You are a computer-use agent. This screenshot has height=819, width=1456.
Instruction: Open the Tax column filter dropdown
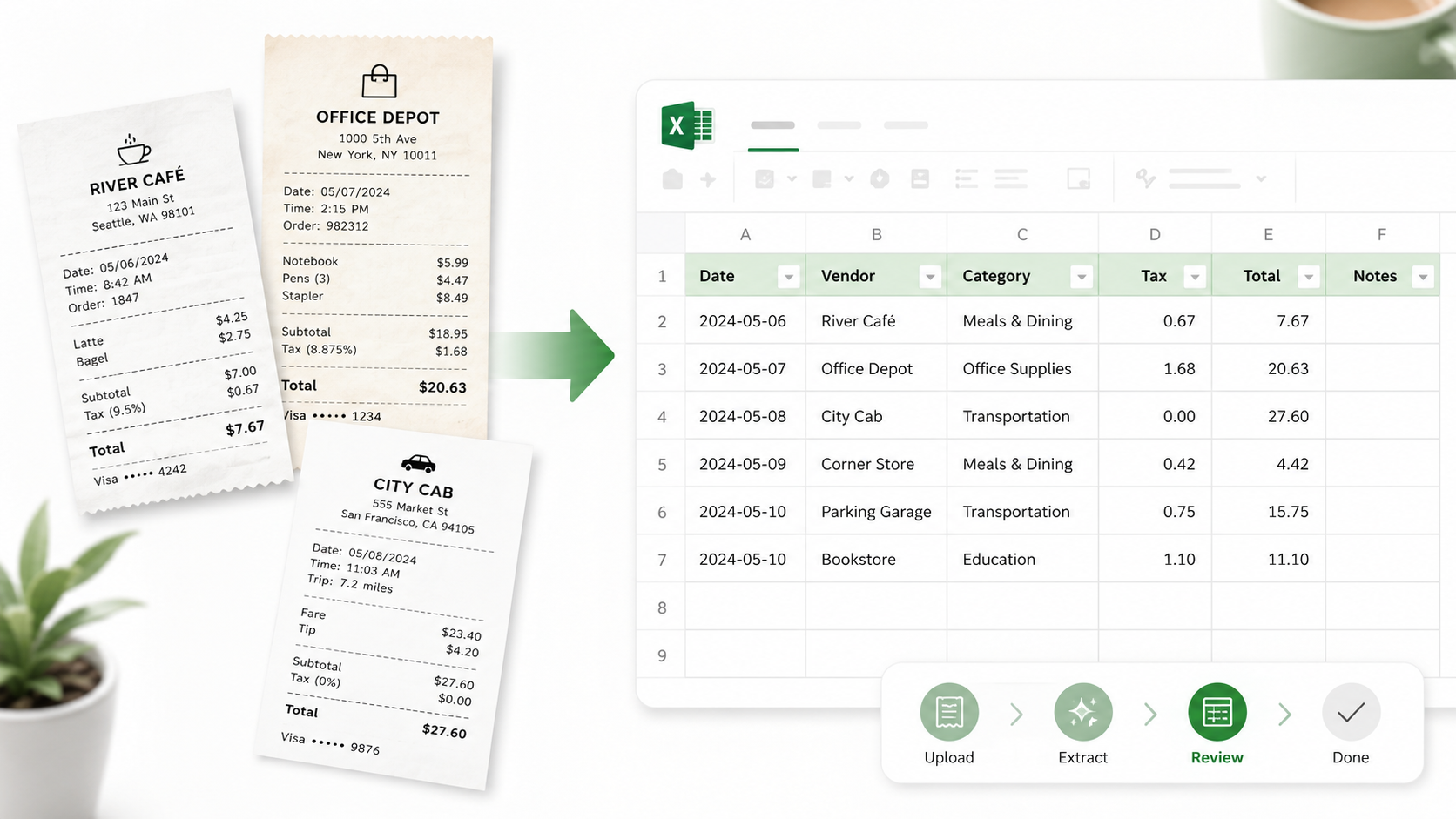pyautogui.click(x=1195, y=277)
